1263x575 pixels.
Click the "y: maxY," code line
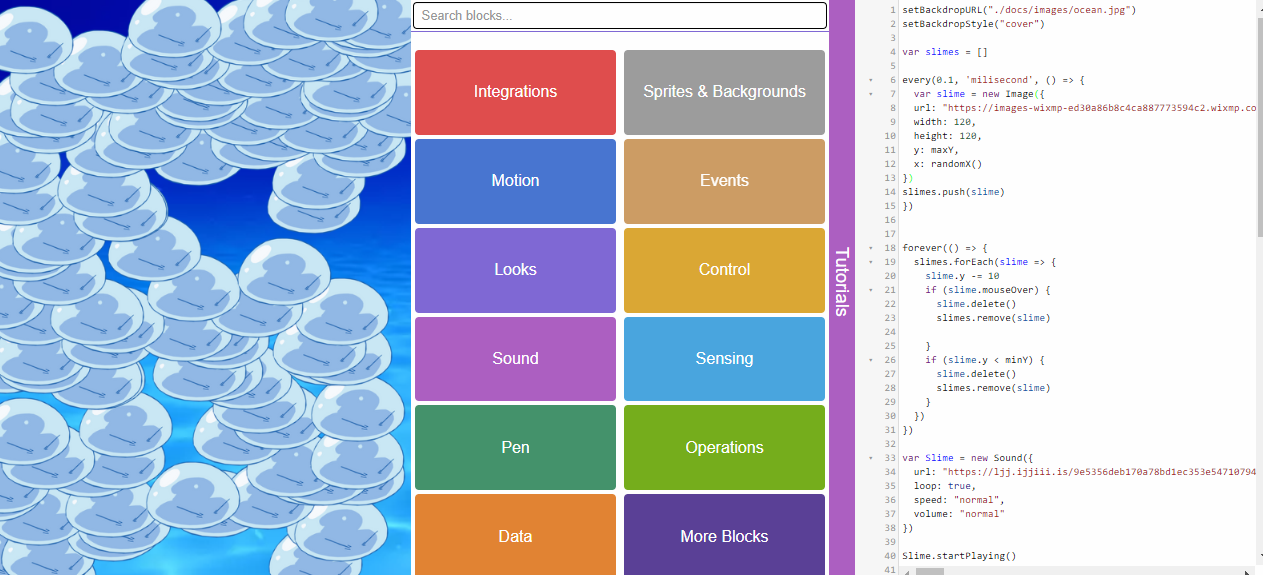tap(936, 150)
